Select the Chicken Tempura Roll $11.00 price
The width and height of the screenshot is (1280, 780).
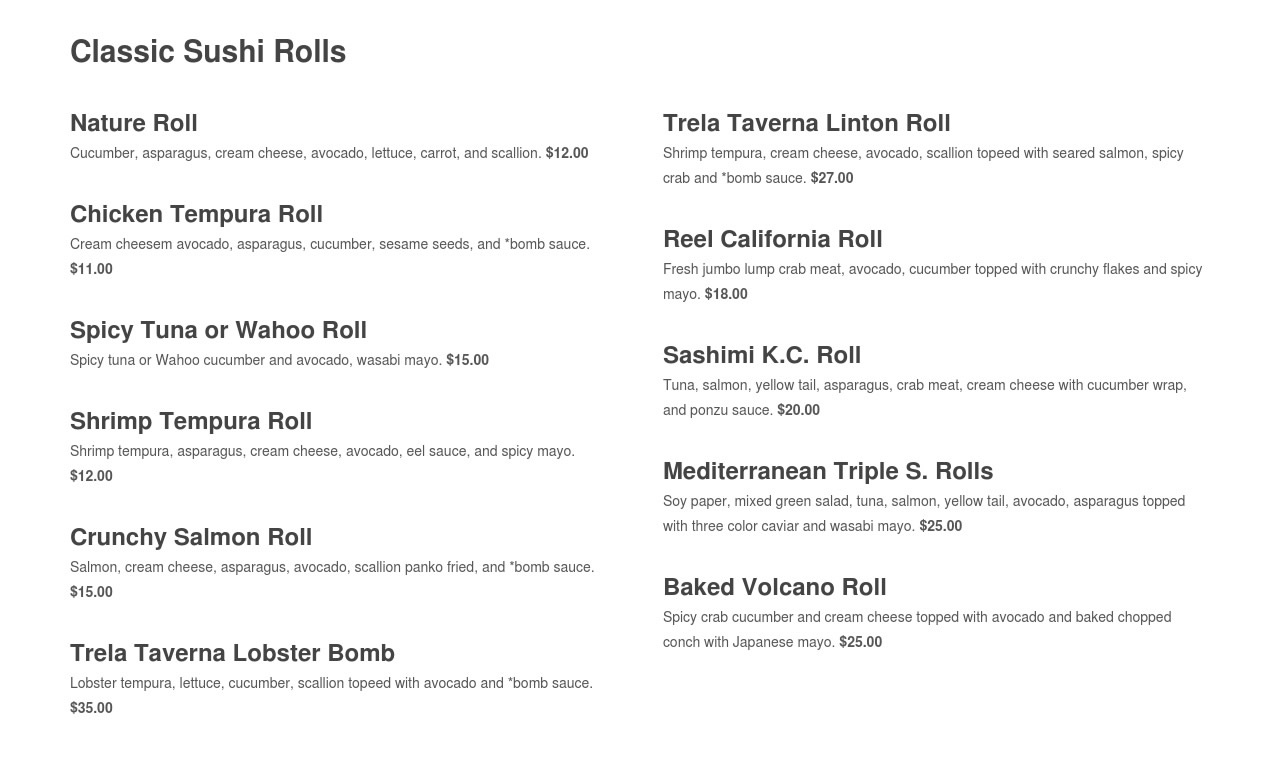pyautogui.click(x=91, y=269)
